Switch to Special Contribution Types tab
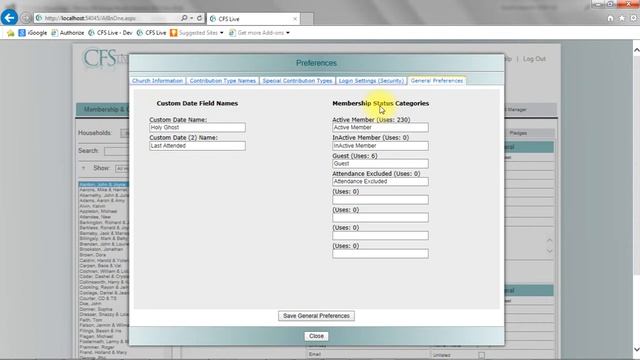Screen dimensions: 640x360 tap(297, 81)
